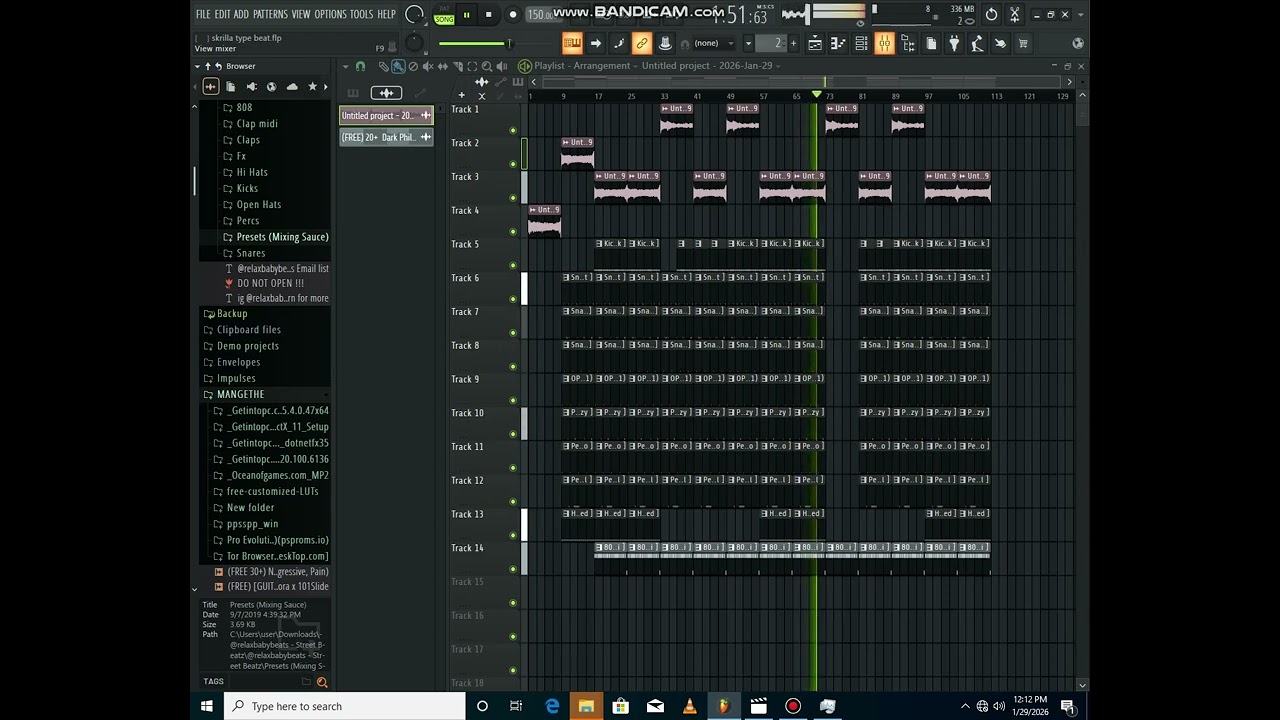The image size is (1280, 720).
Task: Click the Playlist horizontal scrollbar
Action: click(x=801, y=82)
